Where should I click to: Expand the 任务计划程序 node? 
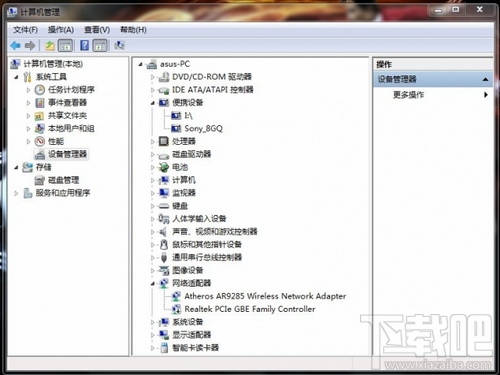point(28,90)
